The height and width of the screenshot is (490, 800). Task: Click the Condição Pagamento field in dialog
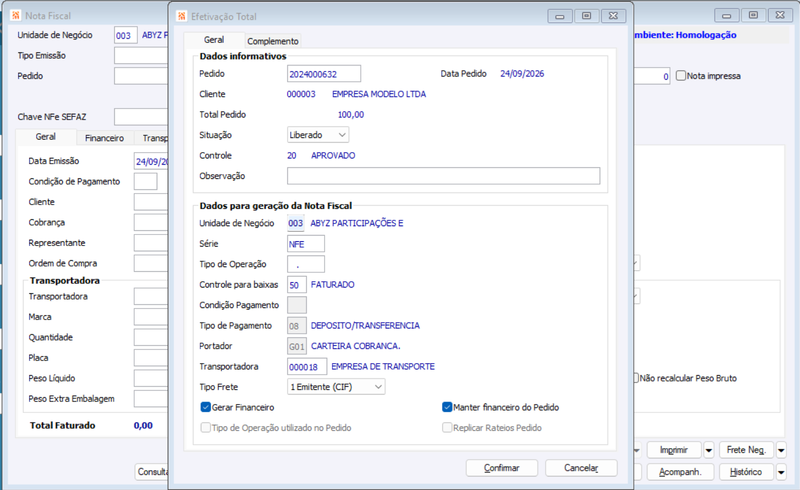tap(296, 305)
